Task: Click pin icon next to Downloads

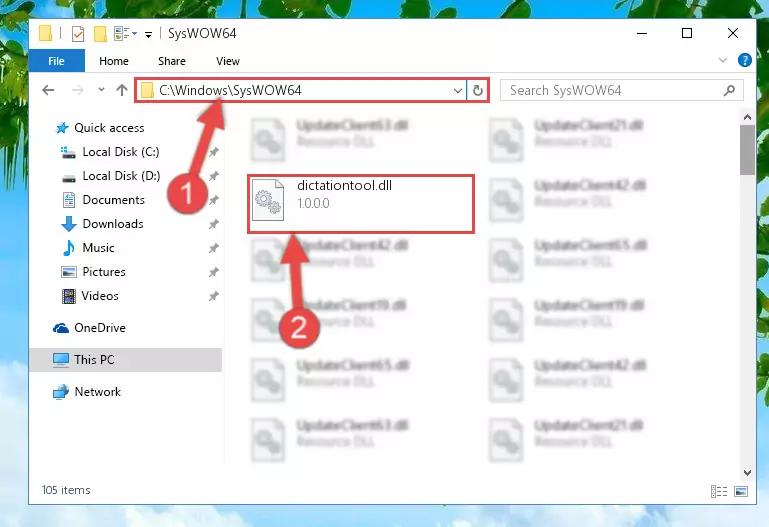Action: [213, 224]
